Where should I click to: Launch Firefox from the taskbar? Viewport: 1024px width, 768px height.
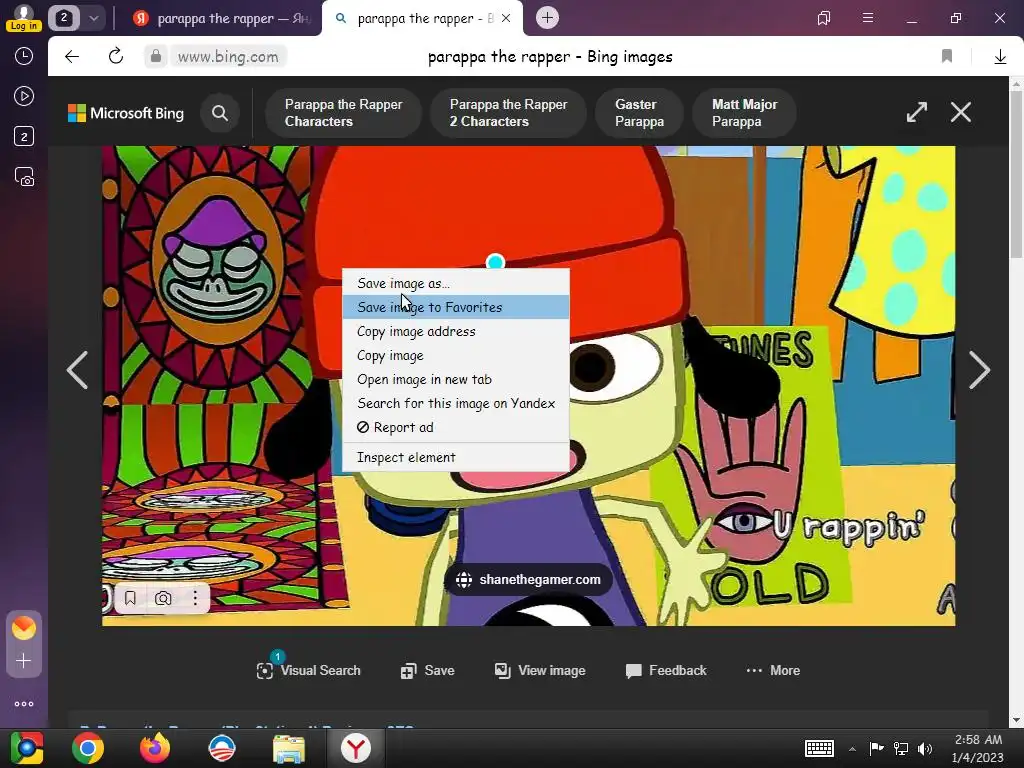tap(155, 748)
